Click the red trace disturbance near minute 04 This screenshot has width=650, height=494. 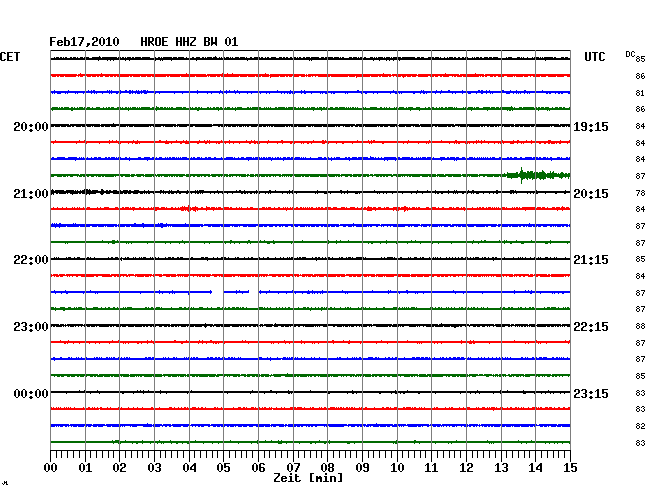tap(189, 208)
